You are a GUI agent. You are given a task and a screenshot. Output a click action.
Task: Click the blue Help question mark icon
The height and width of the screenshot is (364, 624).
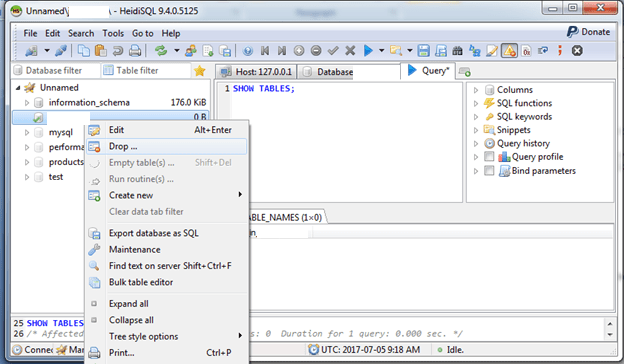248,51
